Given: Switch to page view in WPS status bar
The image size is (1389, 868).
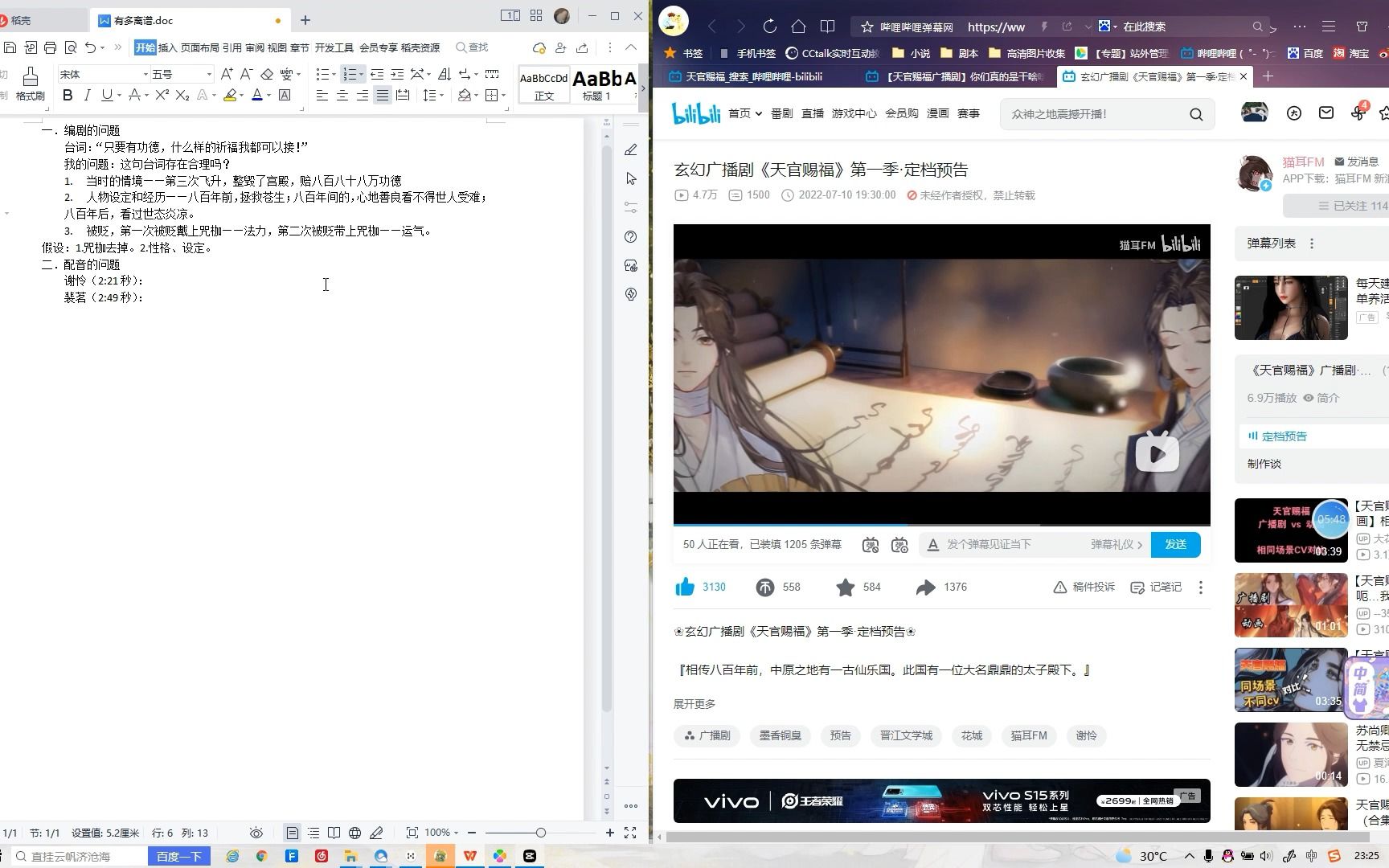Looking at the screenshot, I should tap(292, 833).
